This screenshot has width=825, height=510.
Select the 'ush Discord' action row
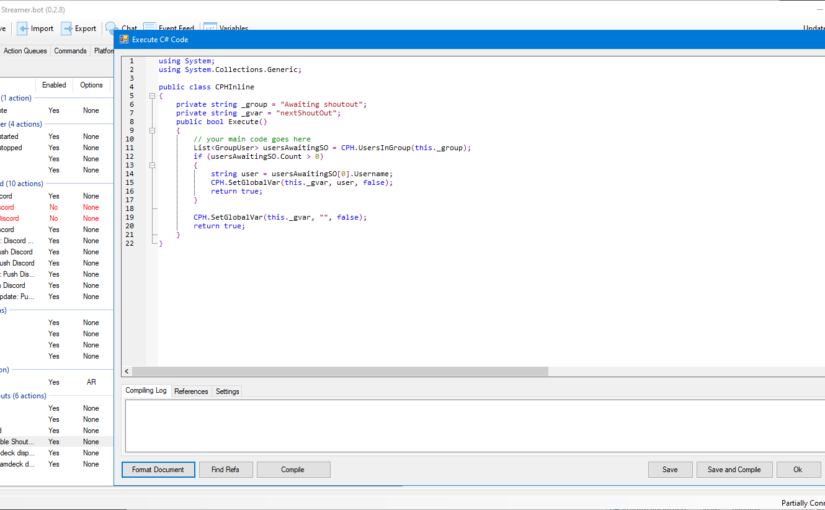coord(56,263)
